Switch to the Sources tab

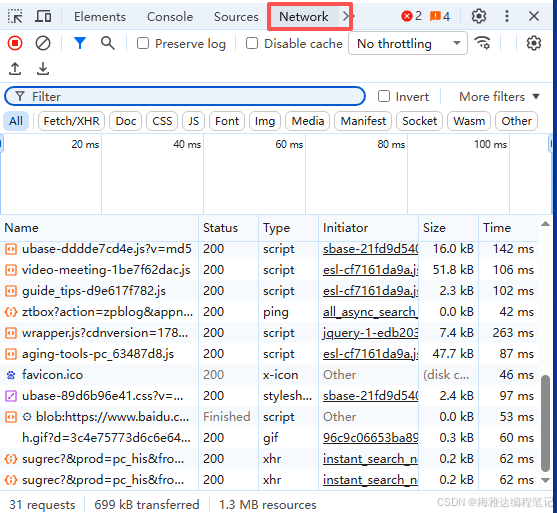click(236, 17)
